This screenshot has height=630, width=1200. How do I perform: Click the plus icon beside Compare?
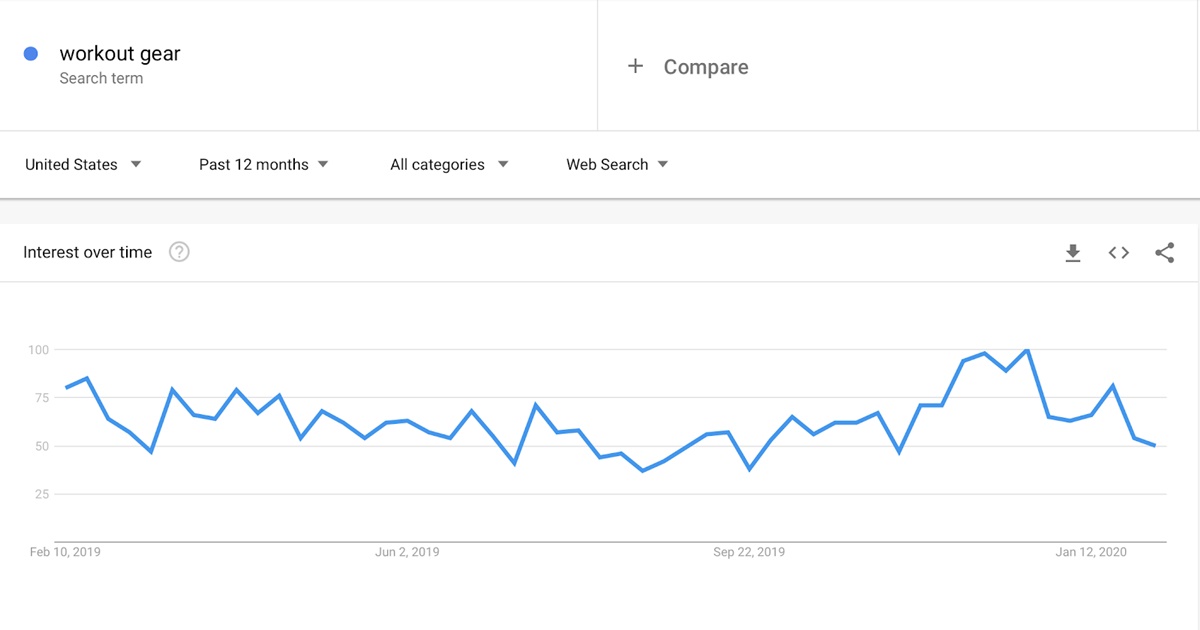(635, 66)
